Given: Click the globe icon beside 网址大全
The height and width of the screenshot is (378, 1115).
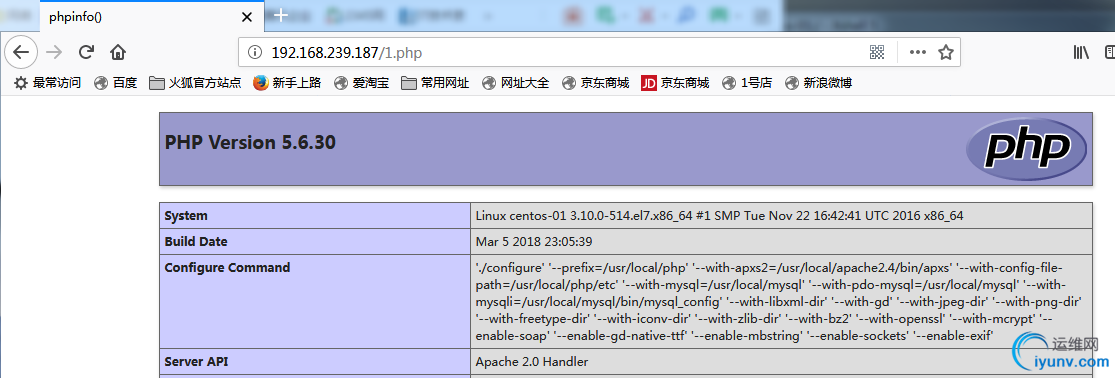Looking at the screenshot, I should pos(489,83).
